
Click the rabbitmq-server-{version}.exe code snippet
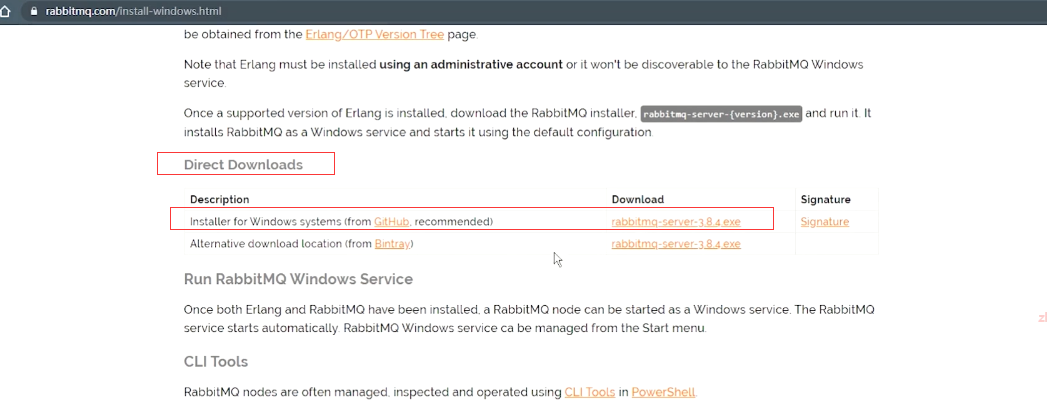point(720,114)
